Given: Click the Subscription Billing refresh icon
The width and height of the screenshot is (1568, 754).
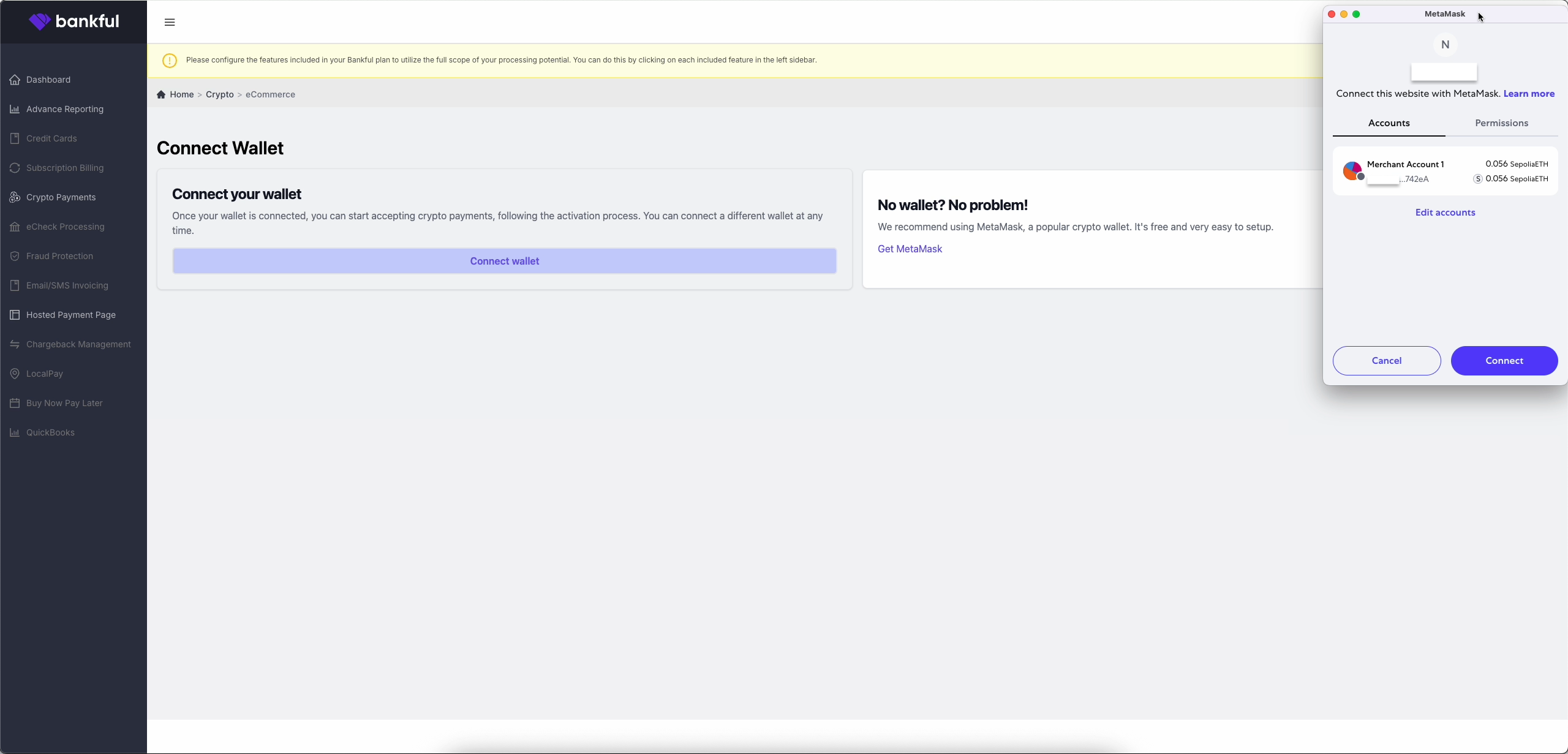Looking at the screenshot, I should coord(15,168).
